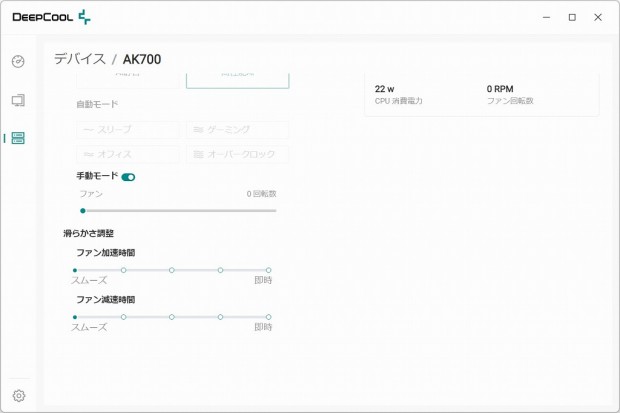Open the monitor display sidebar icon
The image size is (620, 413).
click(18, 100)
